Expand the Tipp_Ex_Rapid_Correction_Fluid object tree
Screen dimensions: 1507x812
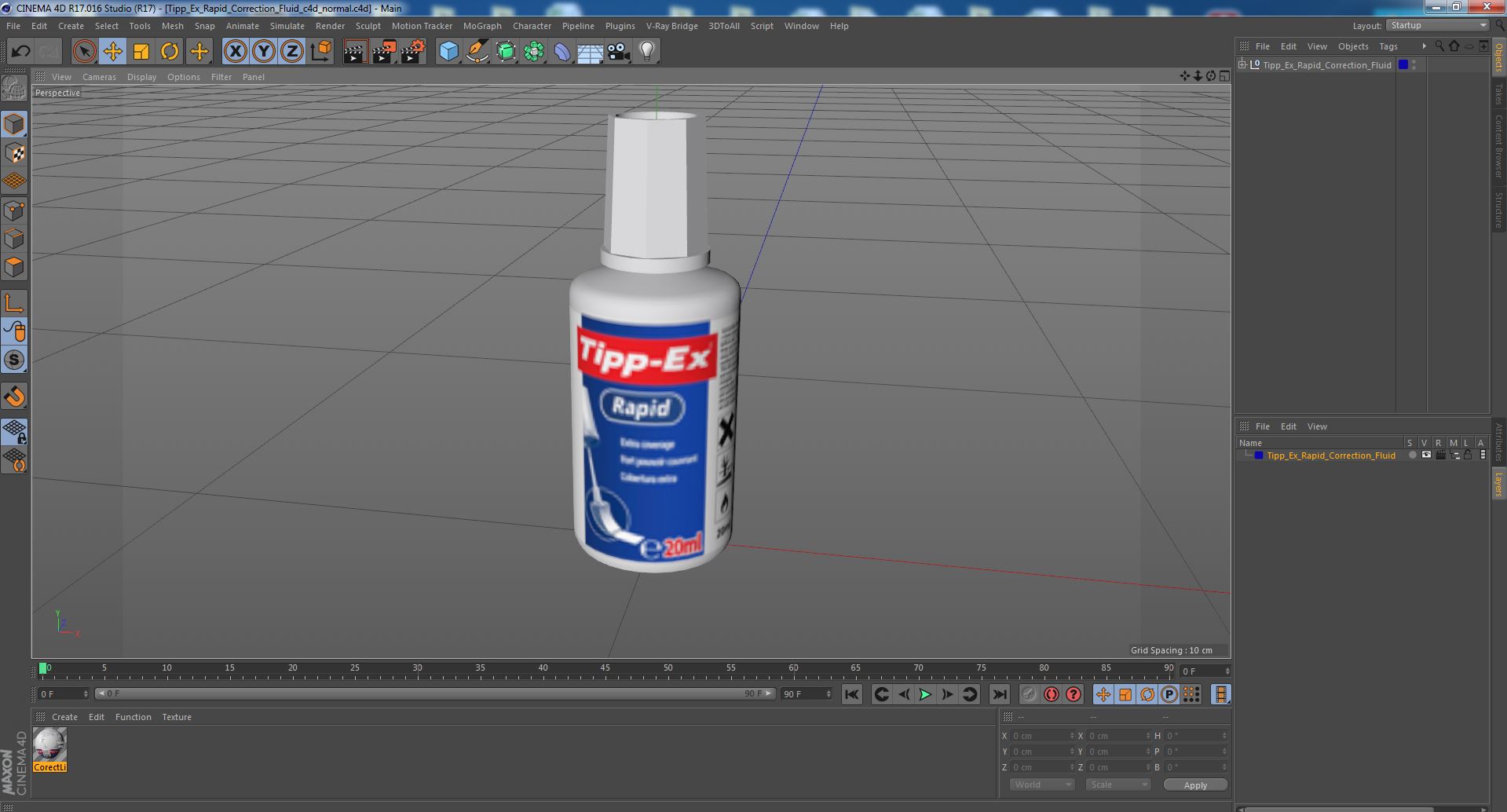click(x=1242, y=65)
